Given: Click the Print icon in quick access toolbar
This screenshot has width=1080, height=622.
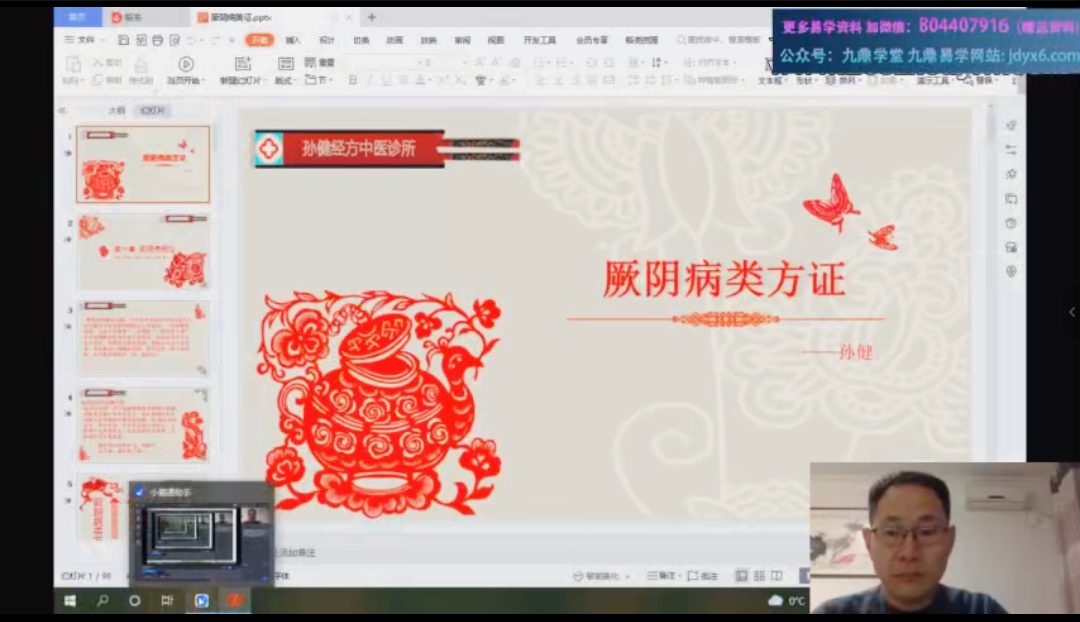Looking at the screenshot, I should [x=157, y=40].
